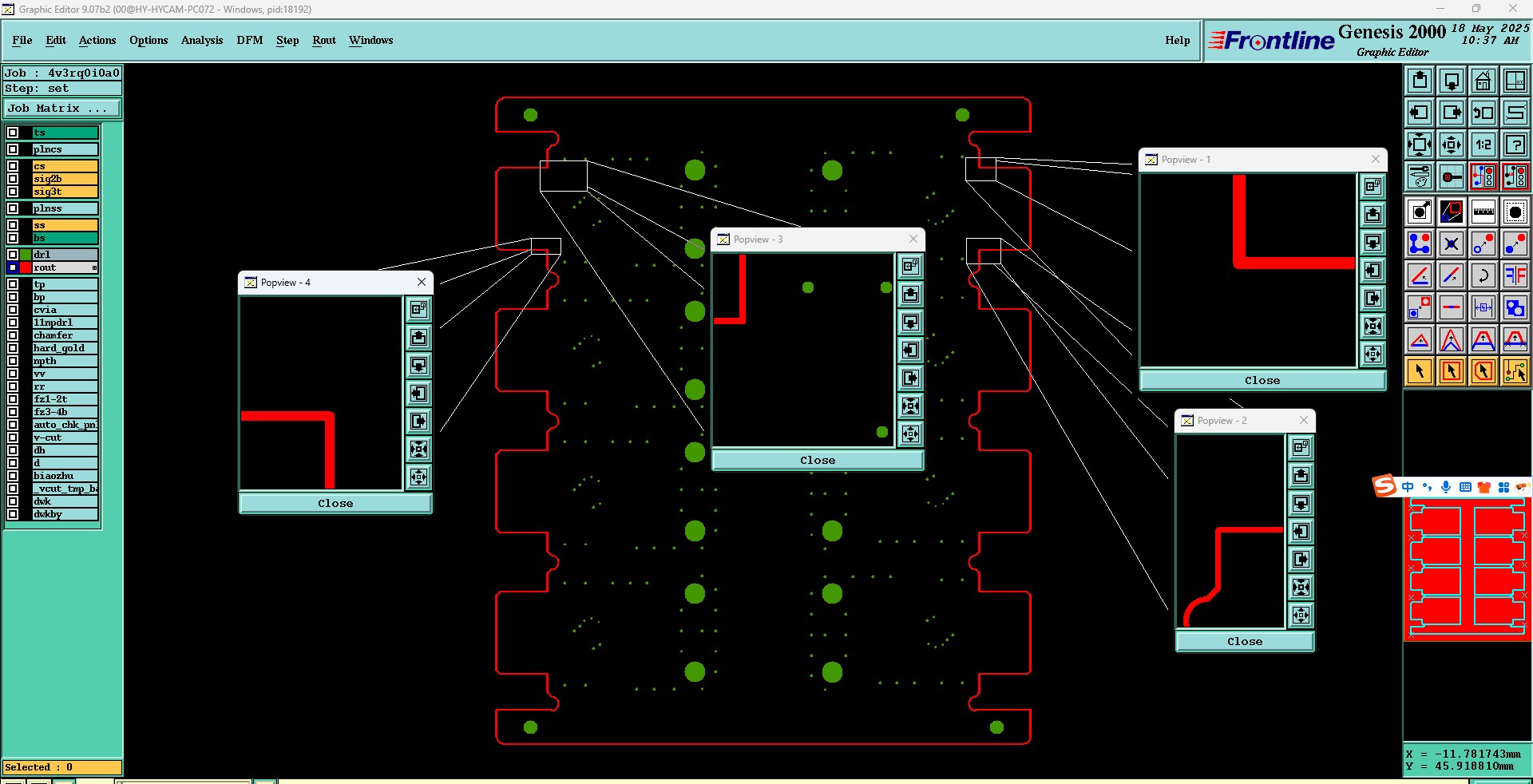1533x784 pixels.
Task: Toggle display checkbox for hard_gold layer
Action: click(x=13, y=348)
